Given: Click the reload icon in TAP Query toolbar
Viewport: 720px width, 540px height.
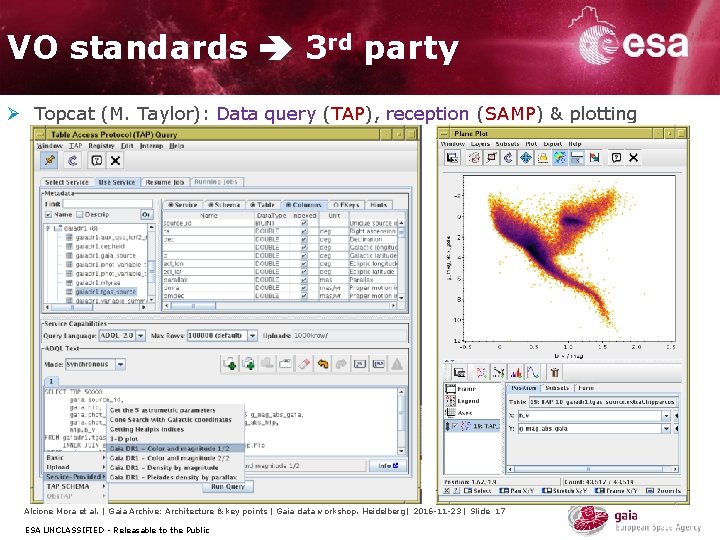Looking at the screenshot, I should 73,160.
